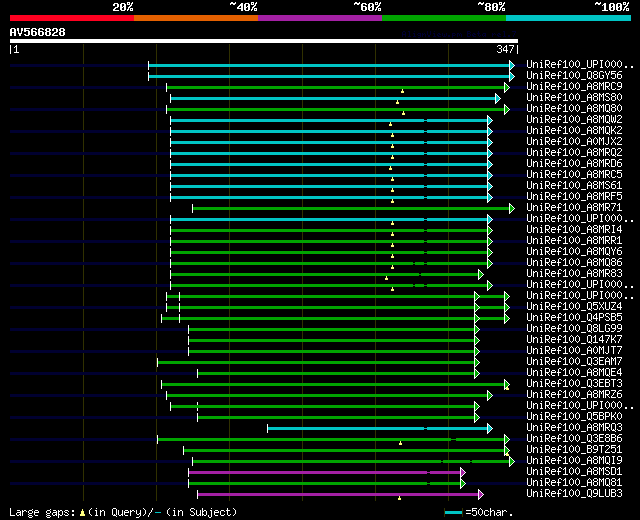Image resolution: width=640 pixels, height=520 pixels.
Task: Open hit UniRef100_A8MQ80 label
Action: pos(574,109)
